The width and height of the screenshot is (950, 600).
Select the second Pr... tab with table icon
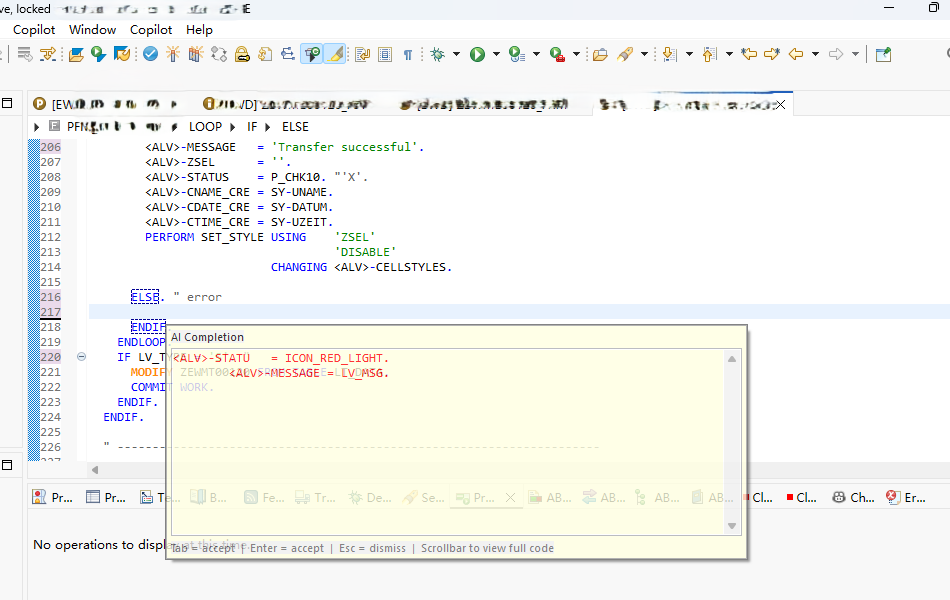coord(106,498)
